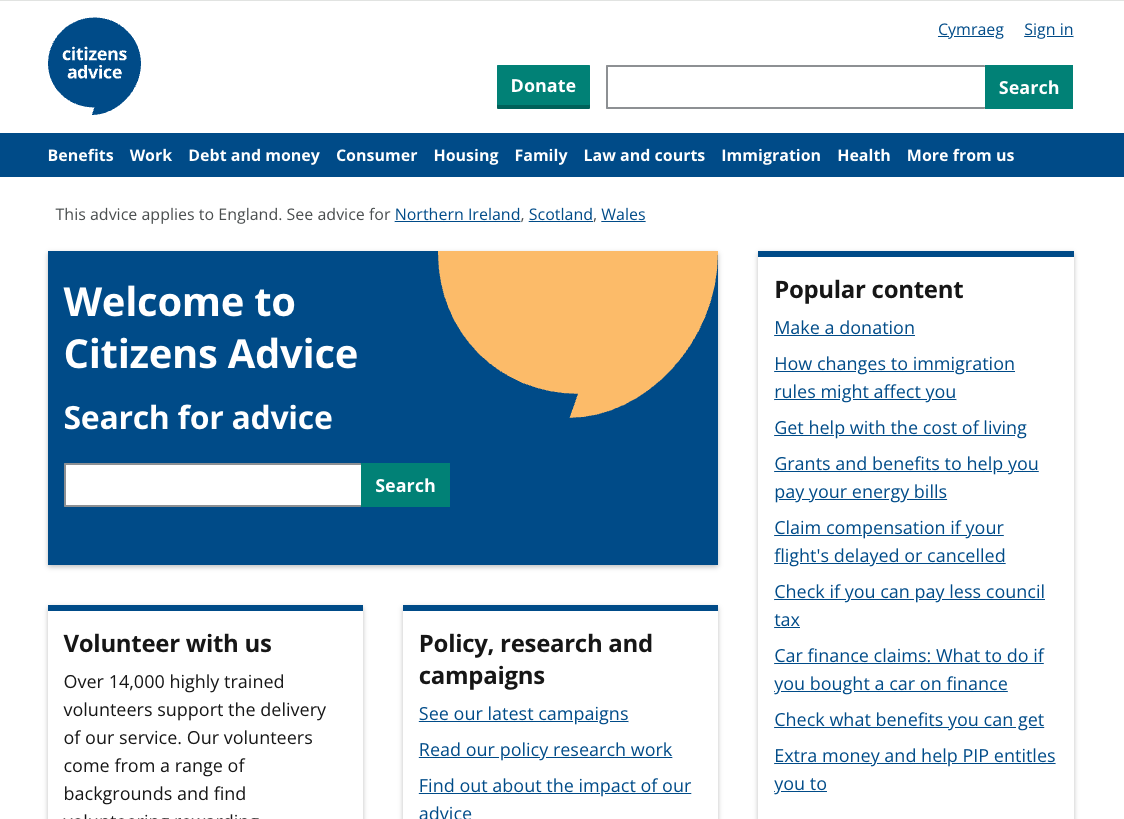Click the Policy, research and campaigns heading
Image resolution: width=1124 pixels, height=819 pixels.
535,659
